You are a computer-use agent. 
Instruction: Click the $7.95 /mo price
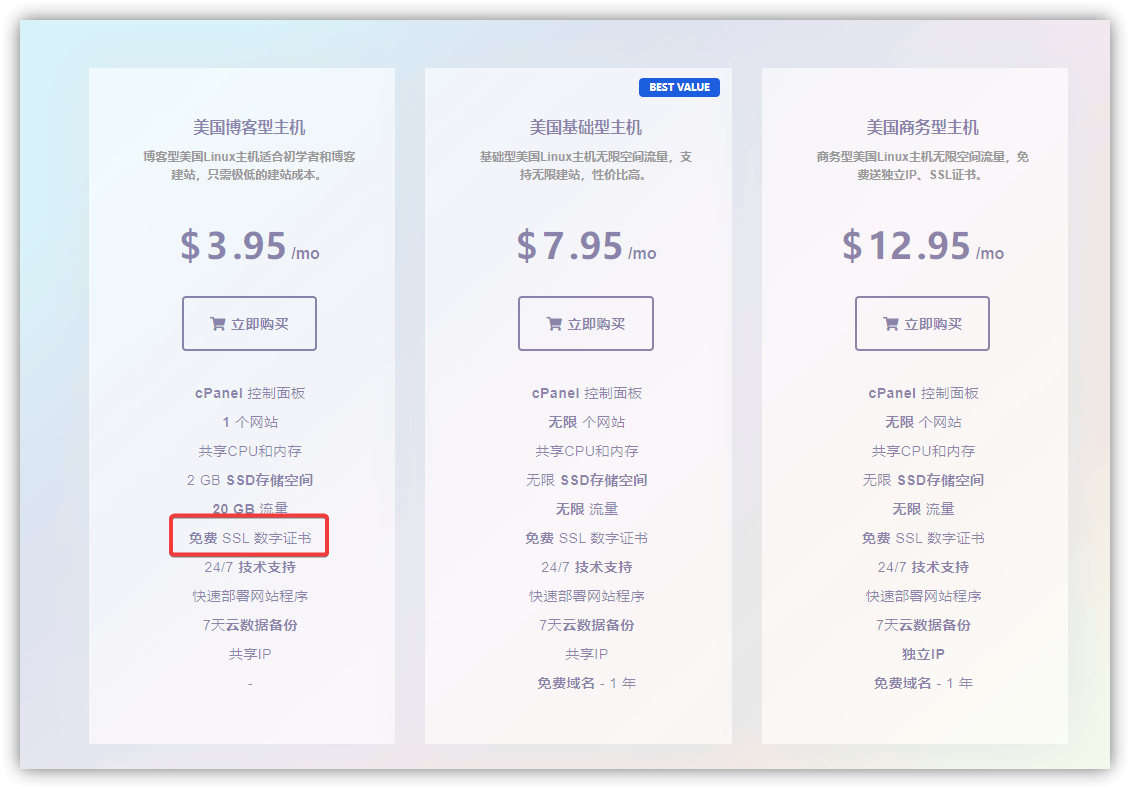coord(586,246)
